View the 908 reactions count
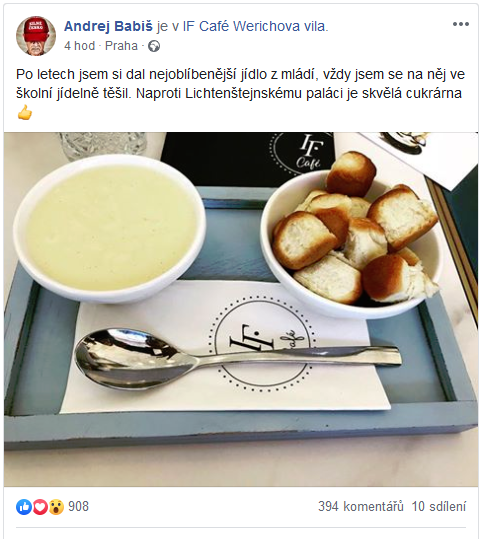Viewport: 485px width, 539px height. 78,506
